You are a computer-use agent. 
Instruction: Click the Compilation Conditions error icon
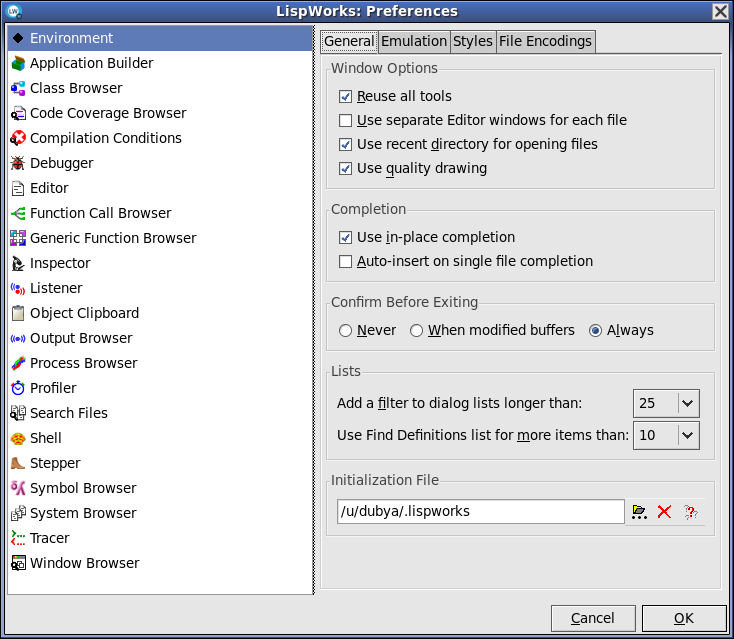pyautogui.click(x=18, y=138)
